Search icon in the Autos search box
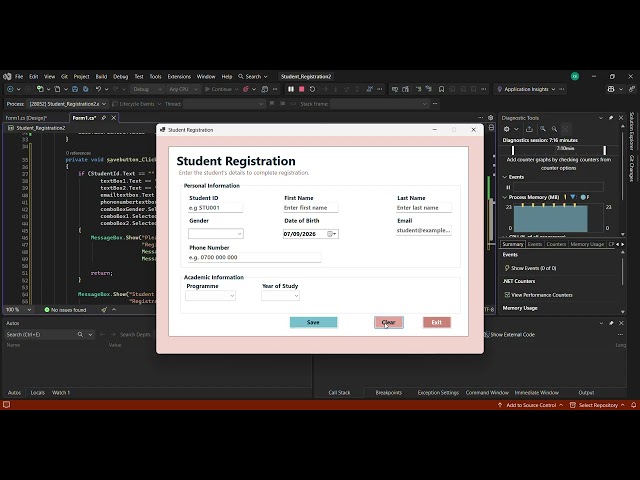The height and width of the screenshot is (480, 640). click(80, 334)
